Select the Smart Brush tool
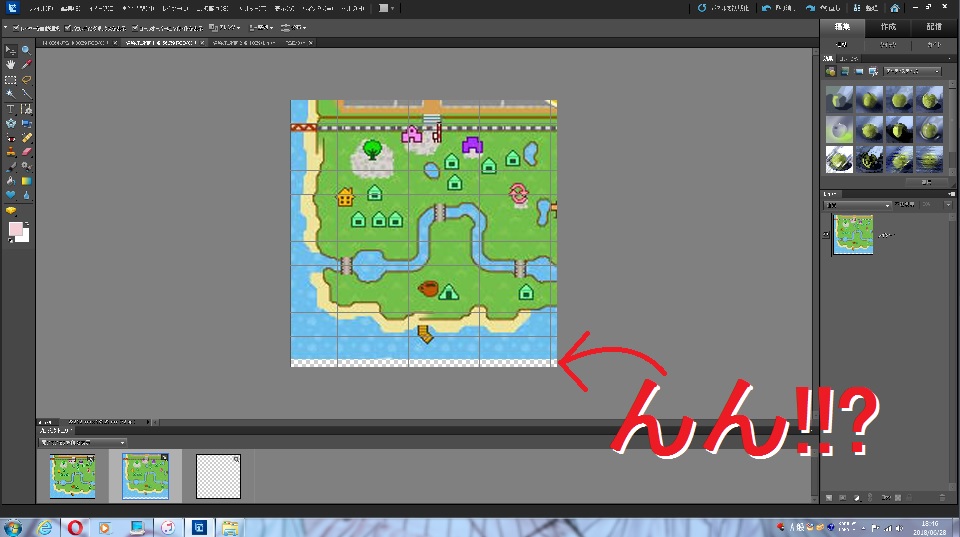 pos(26,167)
